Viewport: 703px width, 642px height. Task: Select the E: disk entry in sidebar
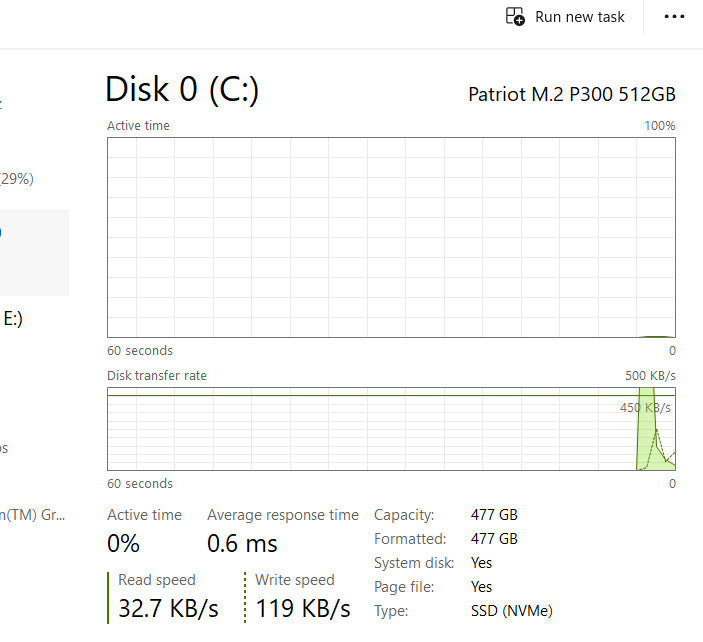click(12, 319)
